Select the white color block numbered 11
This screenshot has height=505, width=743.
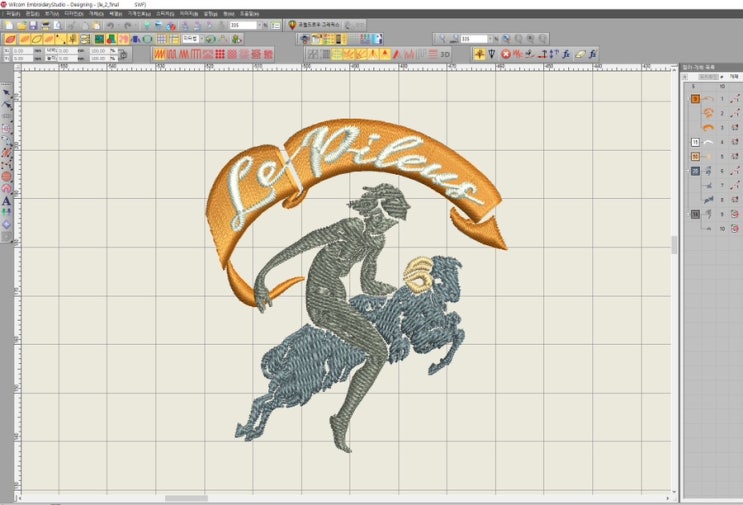pos(695,142)
